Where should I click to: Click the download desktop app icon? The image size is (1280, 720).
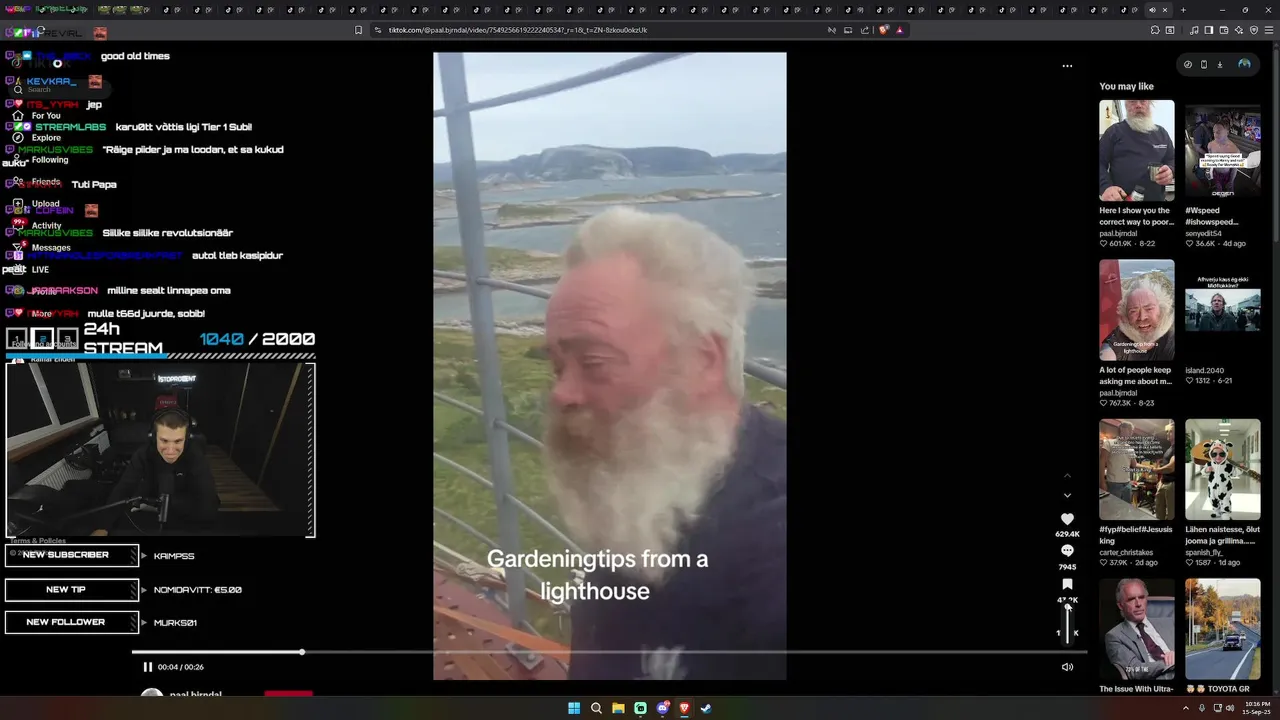click(1220, 64)
